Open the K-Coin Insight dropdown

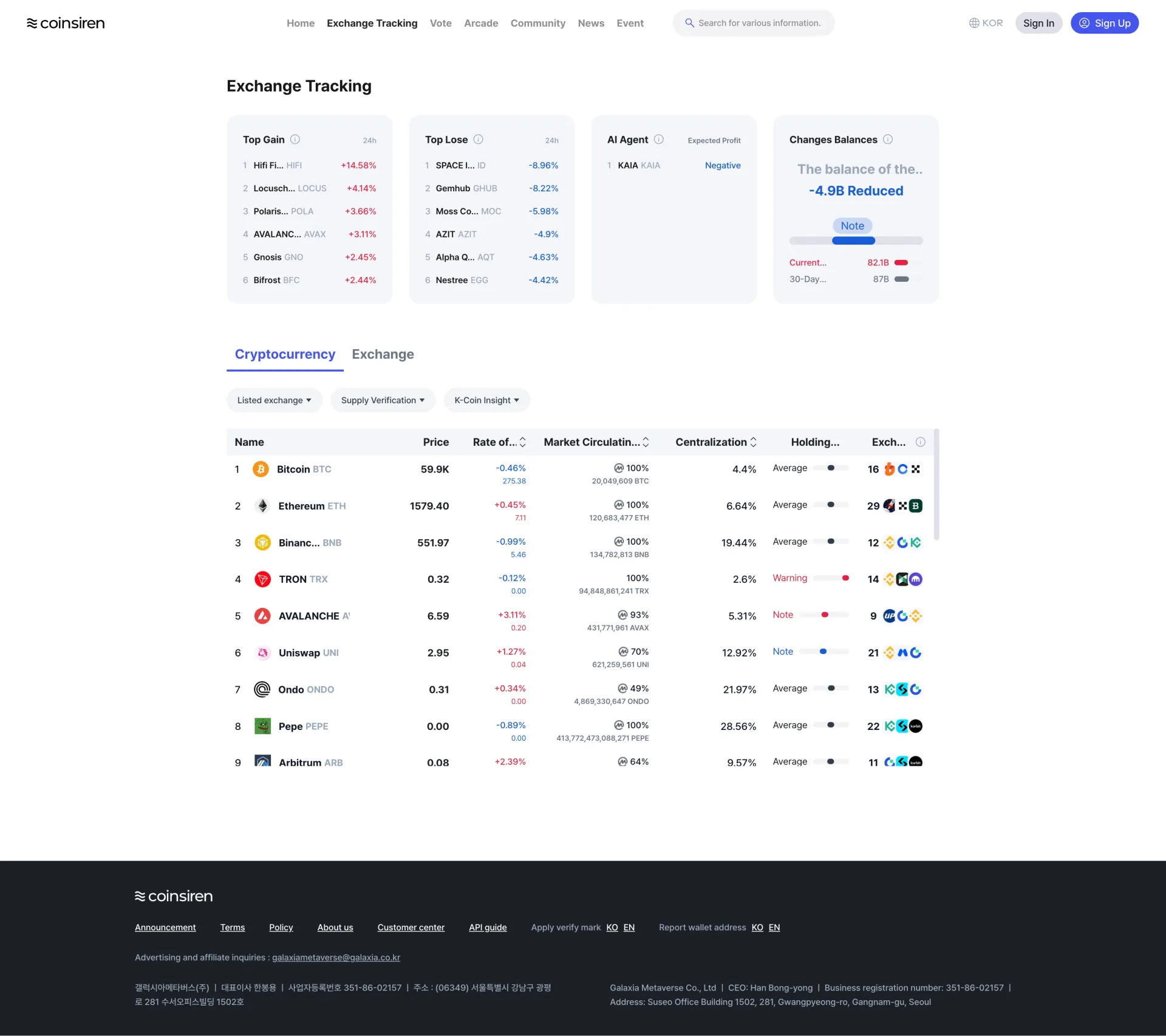(487, 400)
